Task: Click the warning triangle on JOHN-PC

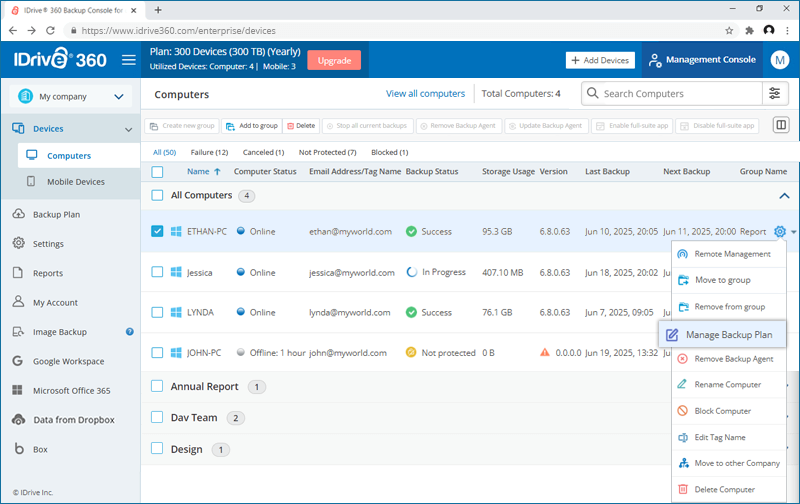Action: [x=545, y=352]
